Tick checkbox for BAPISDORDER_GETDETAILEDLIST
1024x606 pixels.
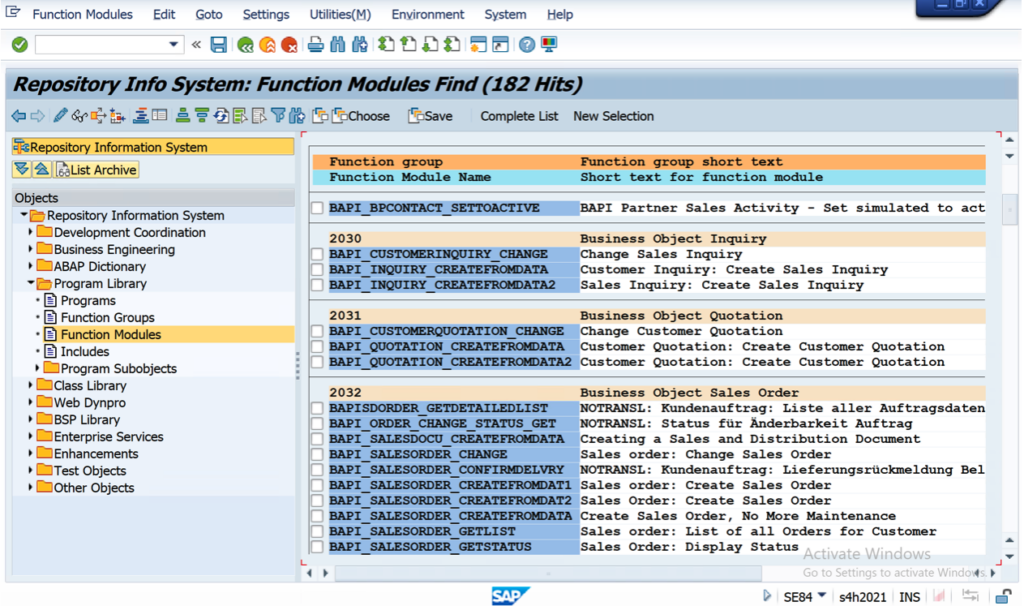(317, 408)
